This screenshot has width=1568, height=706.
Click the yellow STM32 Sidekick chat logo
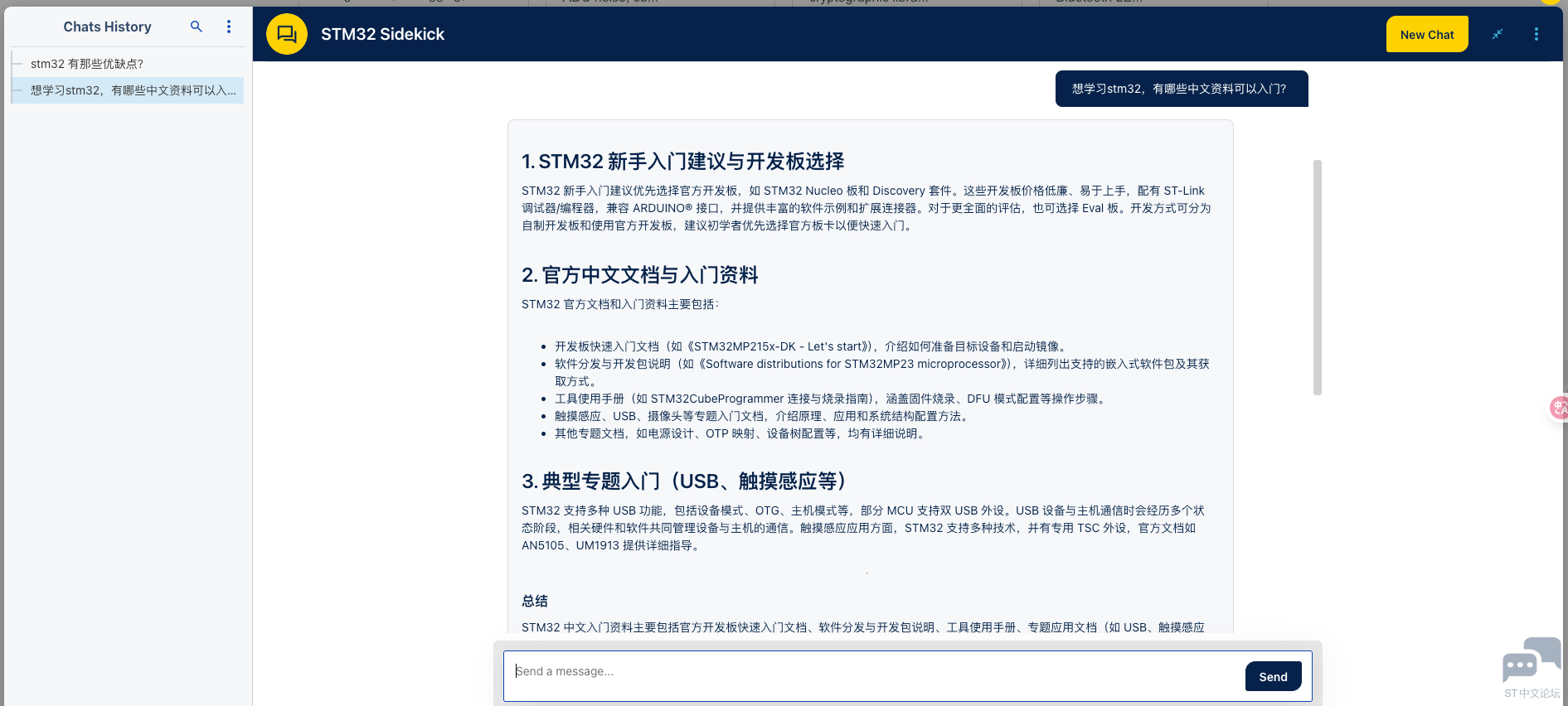[x=287, y=34]
